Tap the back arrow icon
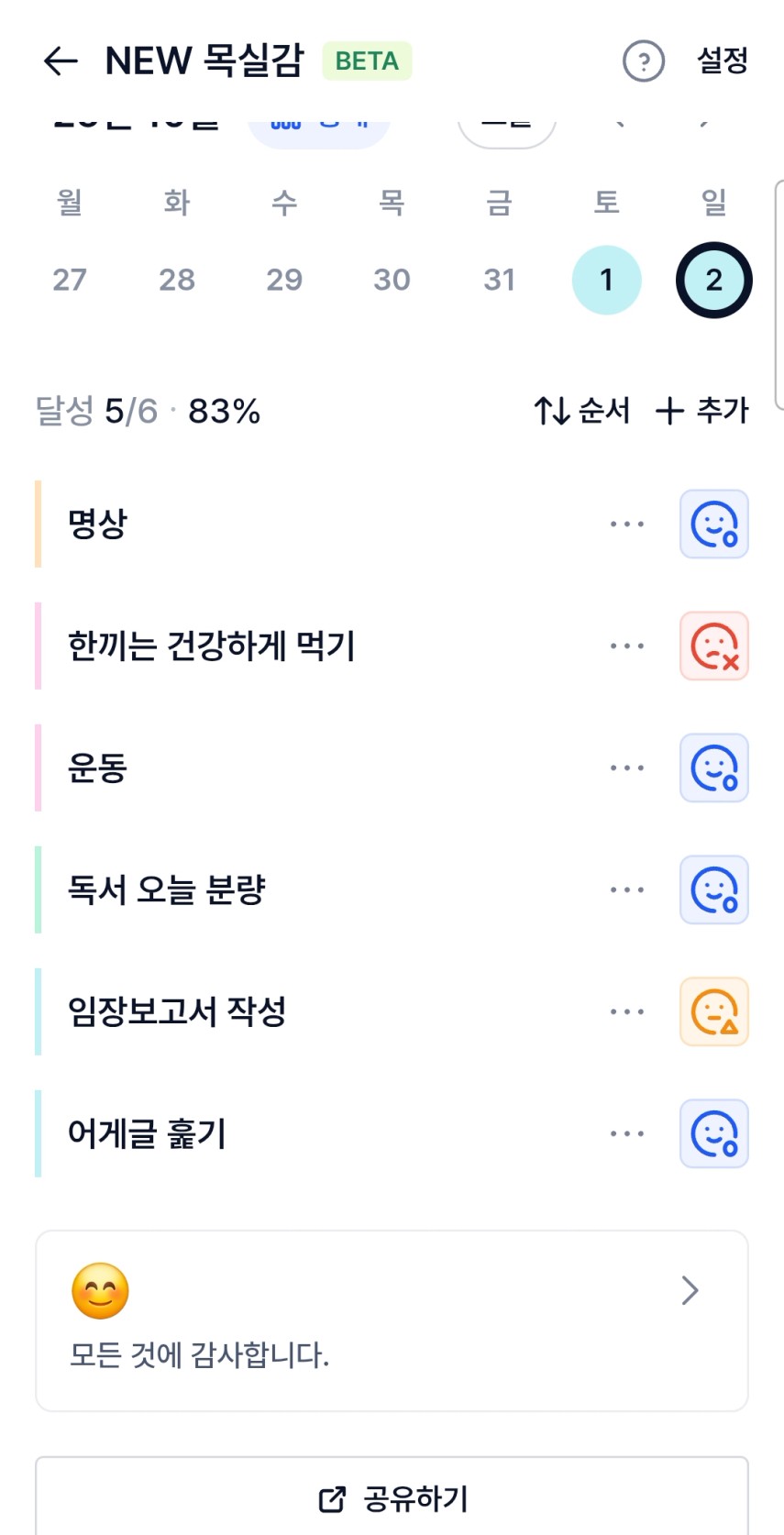784x1535 pixels. [61, 61]
